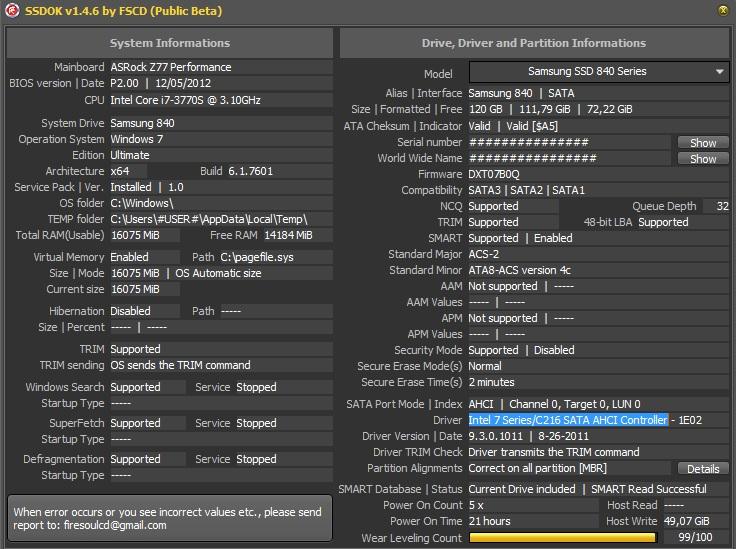Click Driver Version 9.3.0.1011 value
The height and width of the screenshot is (549, 736).
pos(496,436)
